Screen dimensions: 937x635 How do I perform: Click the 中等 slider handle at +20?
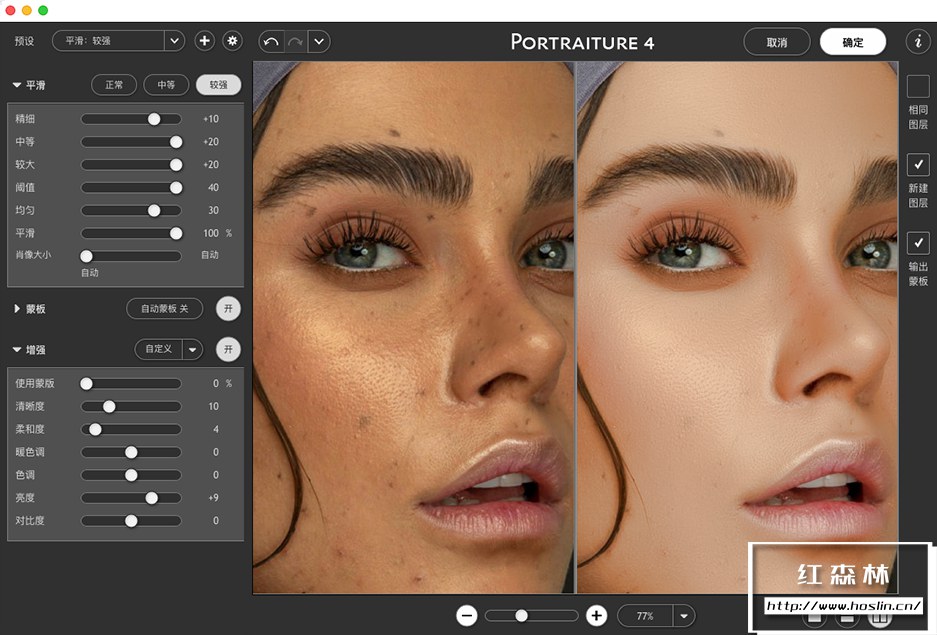(176, 142)
